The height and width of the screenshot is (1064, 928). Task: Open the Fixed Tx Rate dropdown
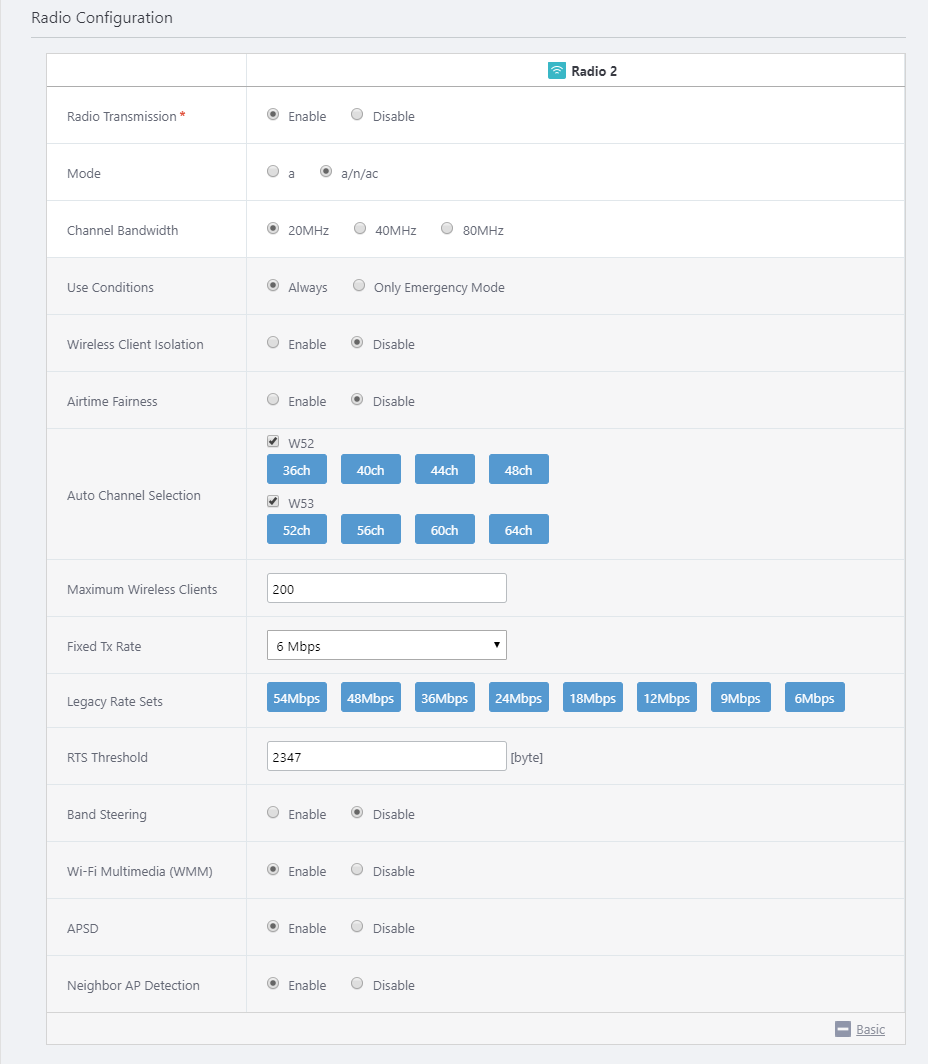pos(387,645)
